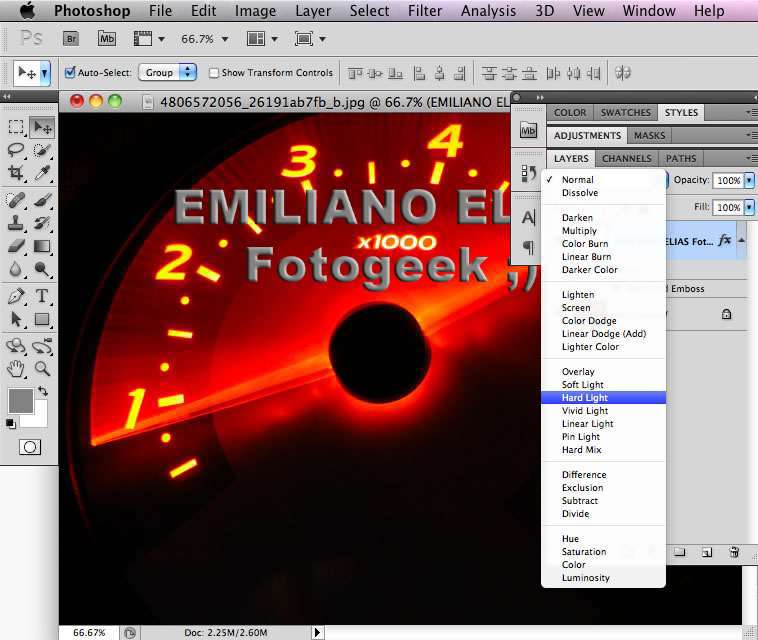The width and height of the screenshot is (758, 640).
Task: Open the 66.7% zoom level dropdown
Action: pos(225,39)
